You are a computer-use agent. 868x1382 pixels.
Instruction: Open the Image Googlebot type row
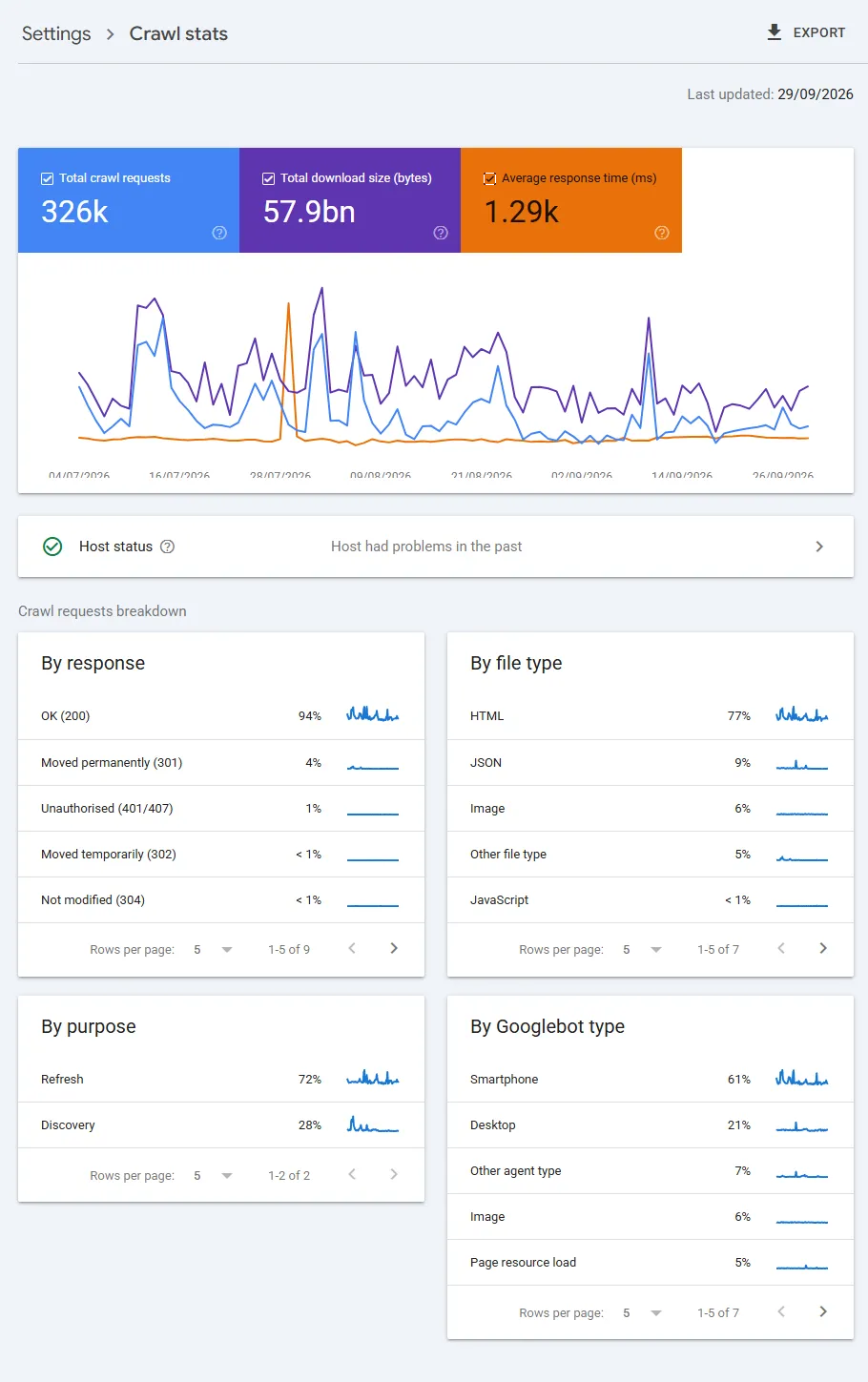(x=651, y=1216)
